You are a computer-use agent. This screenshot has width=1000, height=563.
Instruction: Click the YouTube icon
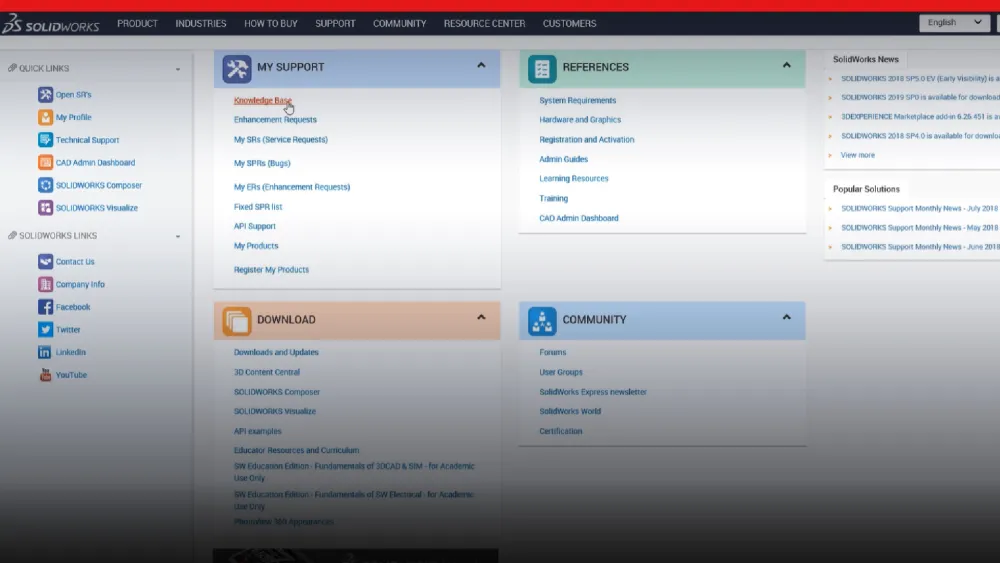(x=45, y=375)
